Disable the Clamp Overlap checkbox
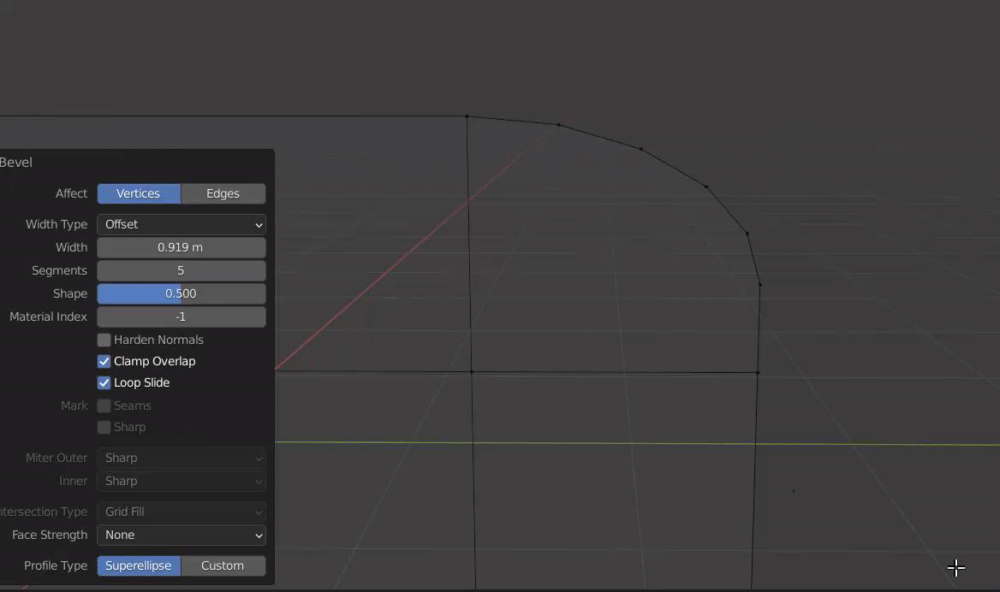 [104, 361]
